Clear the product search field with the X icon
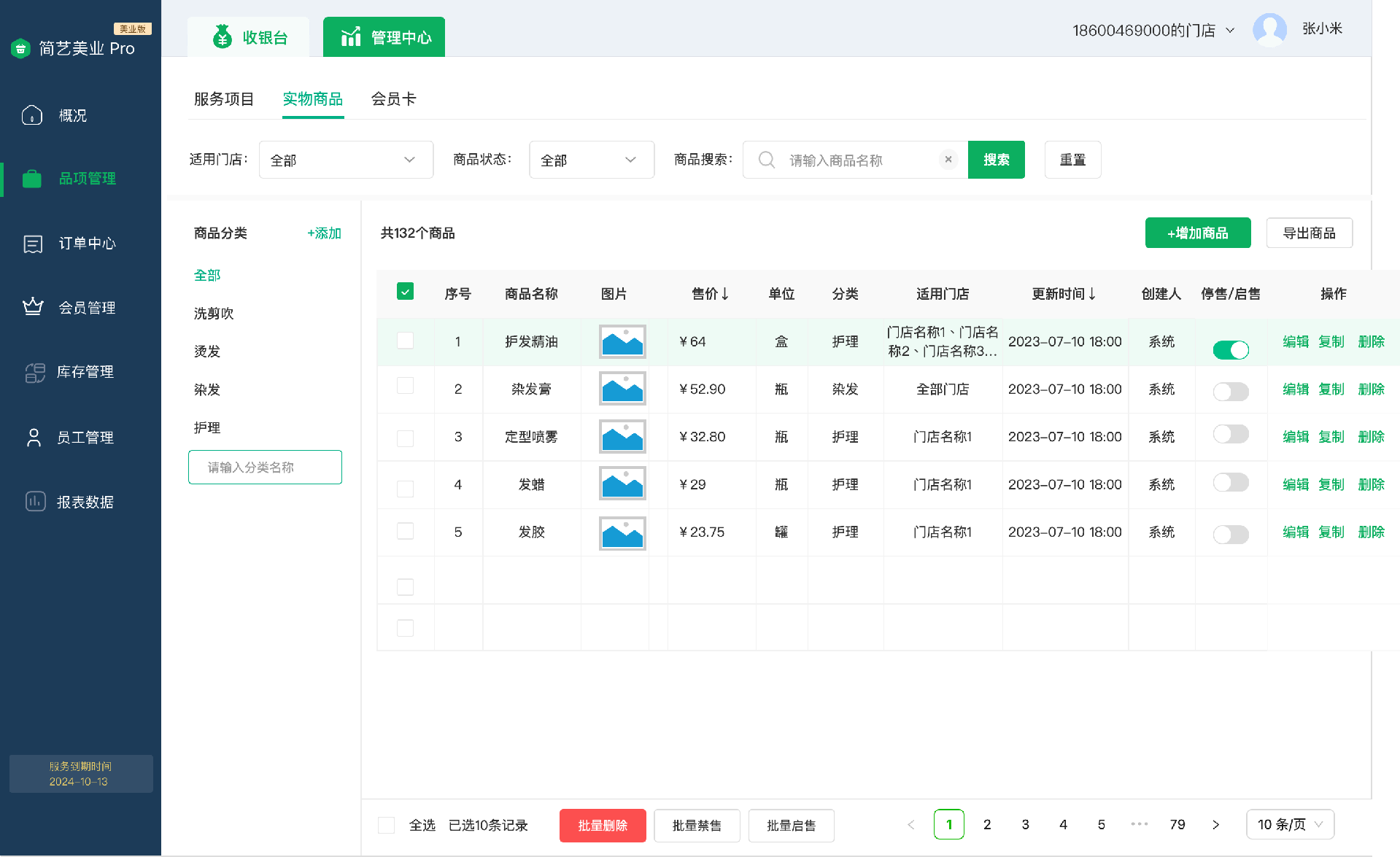The image size is (1400, 857). coord(948,160)
